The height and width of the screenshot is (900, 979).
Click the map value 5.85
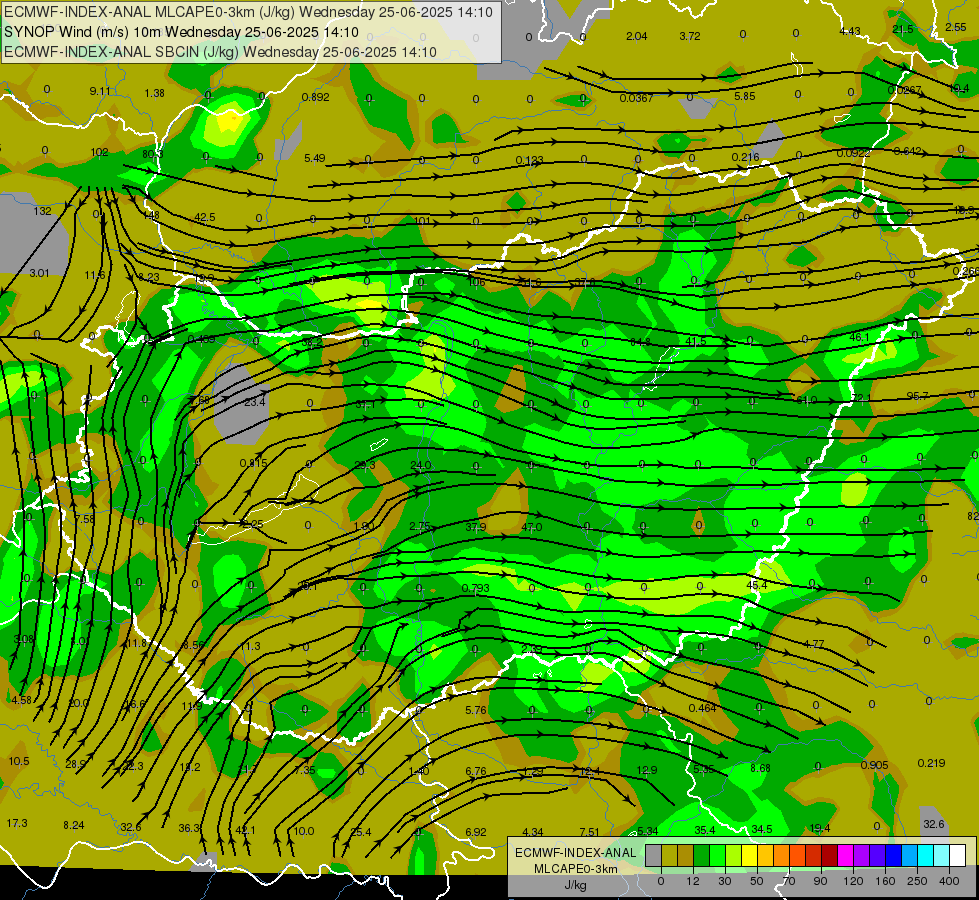[x=744, y=96]
